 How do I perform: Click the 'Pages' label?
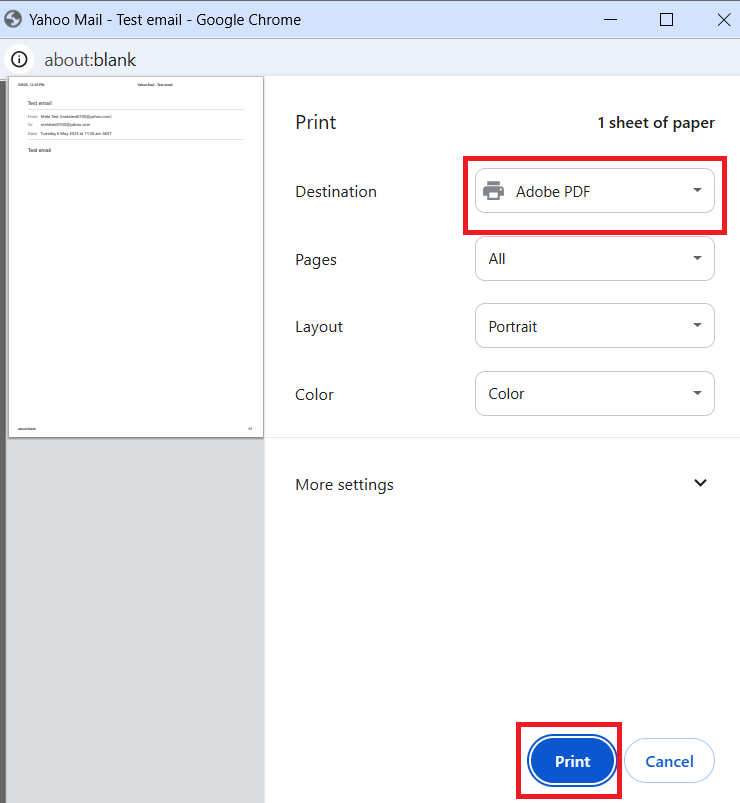click(316, 260)
